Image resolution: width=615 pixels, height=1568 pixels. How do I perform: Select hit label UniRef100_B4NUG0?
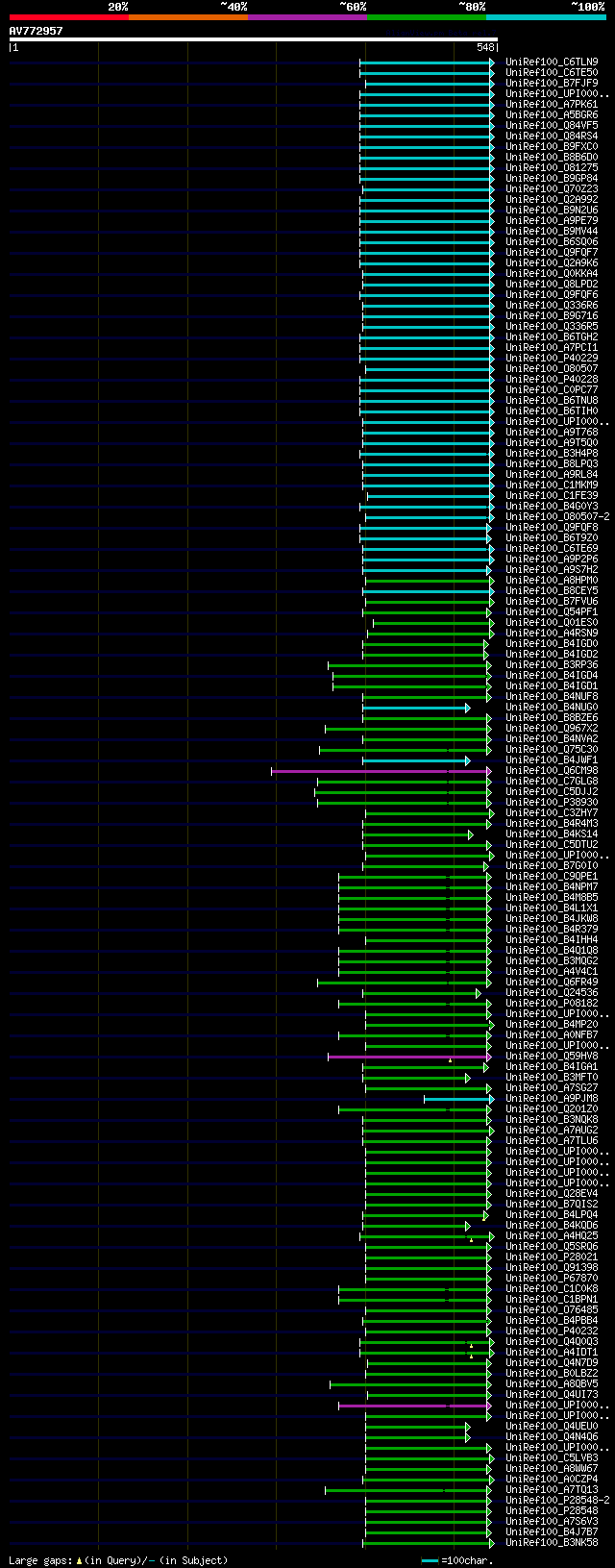552,707
